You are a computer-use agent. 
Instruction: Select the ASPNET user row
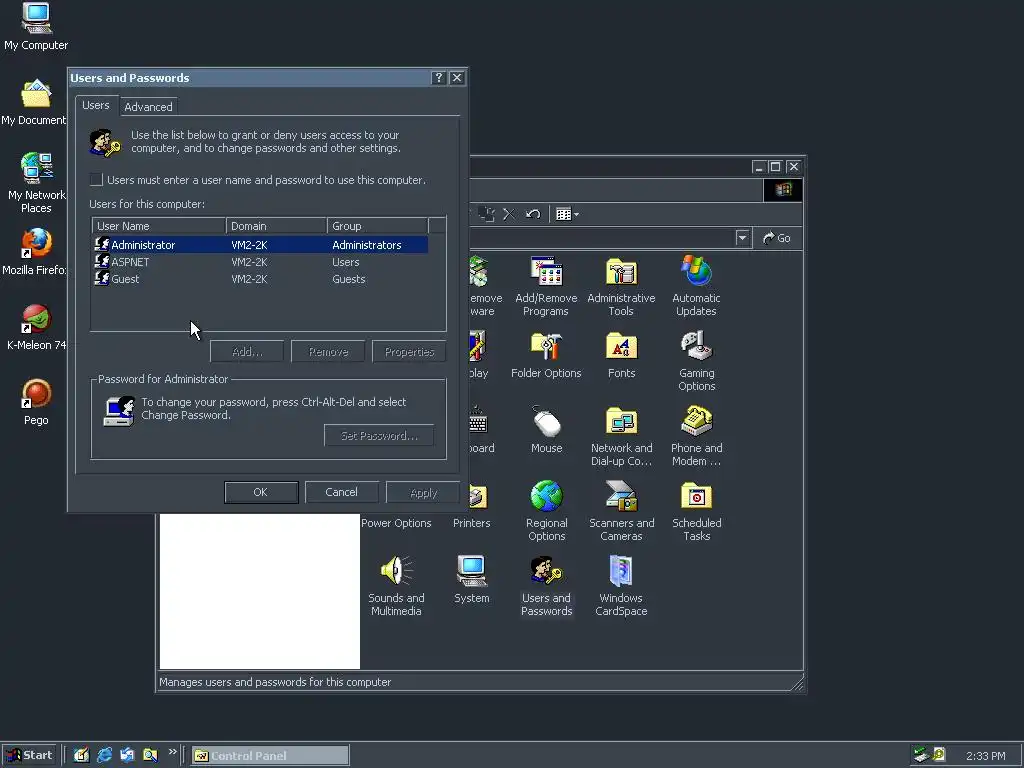point(260,262)
